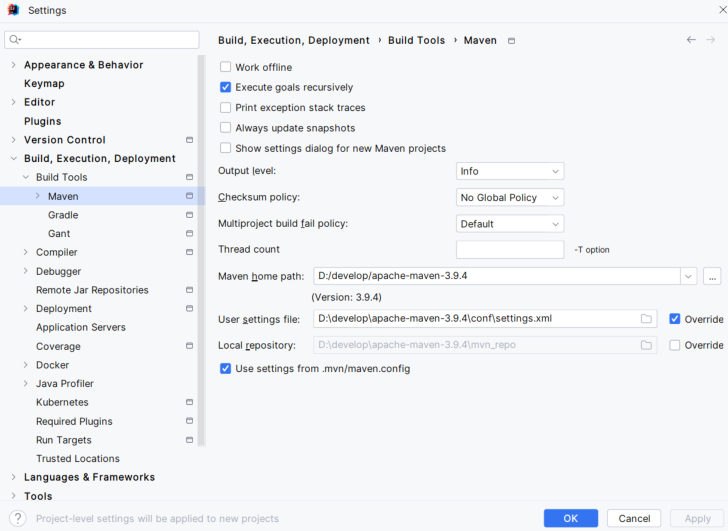Click the project-level icon next to Coverage
This screenshot has height=531, width=728.
point(189,346)
